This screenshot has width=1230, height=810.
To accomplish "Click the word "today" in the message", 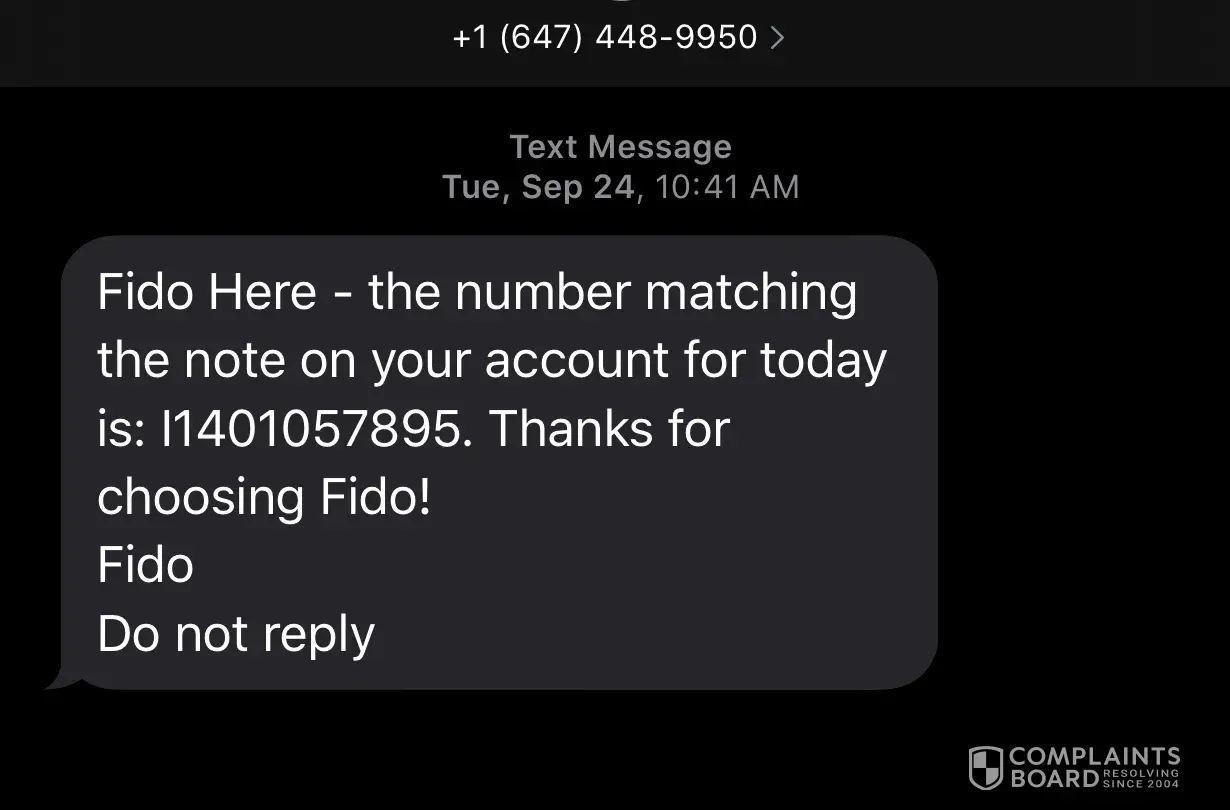I will (x=823, y=361).
